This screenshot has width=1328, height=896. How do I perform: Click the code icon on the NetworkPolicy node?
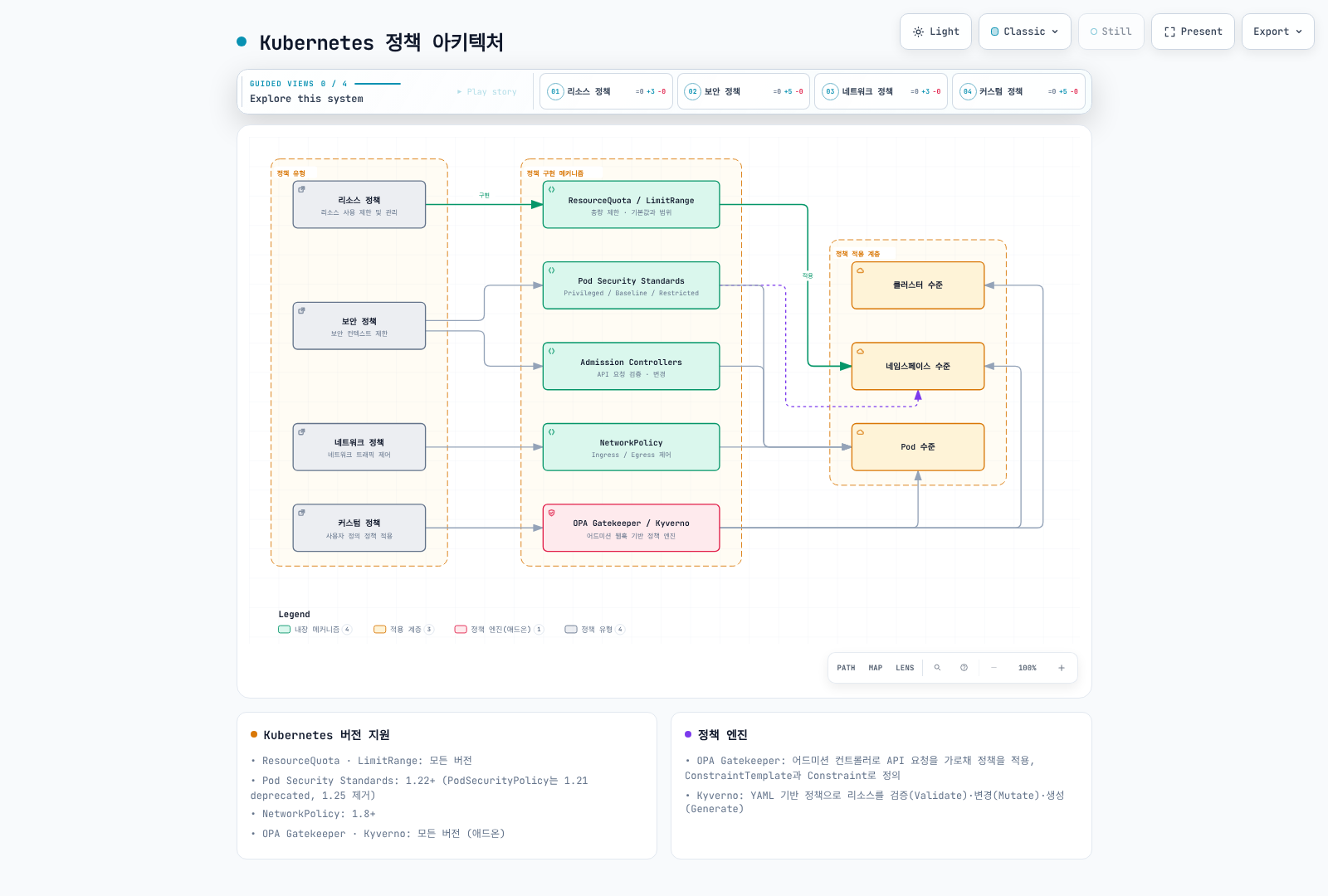click(551, 431)
